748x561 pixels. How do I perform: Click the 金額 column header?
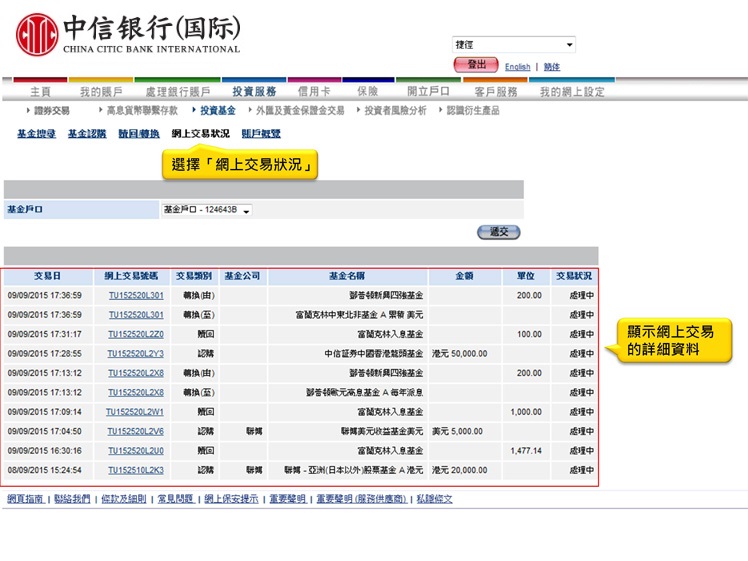(x=465, y=276)
